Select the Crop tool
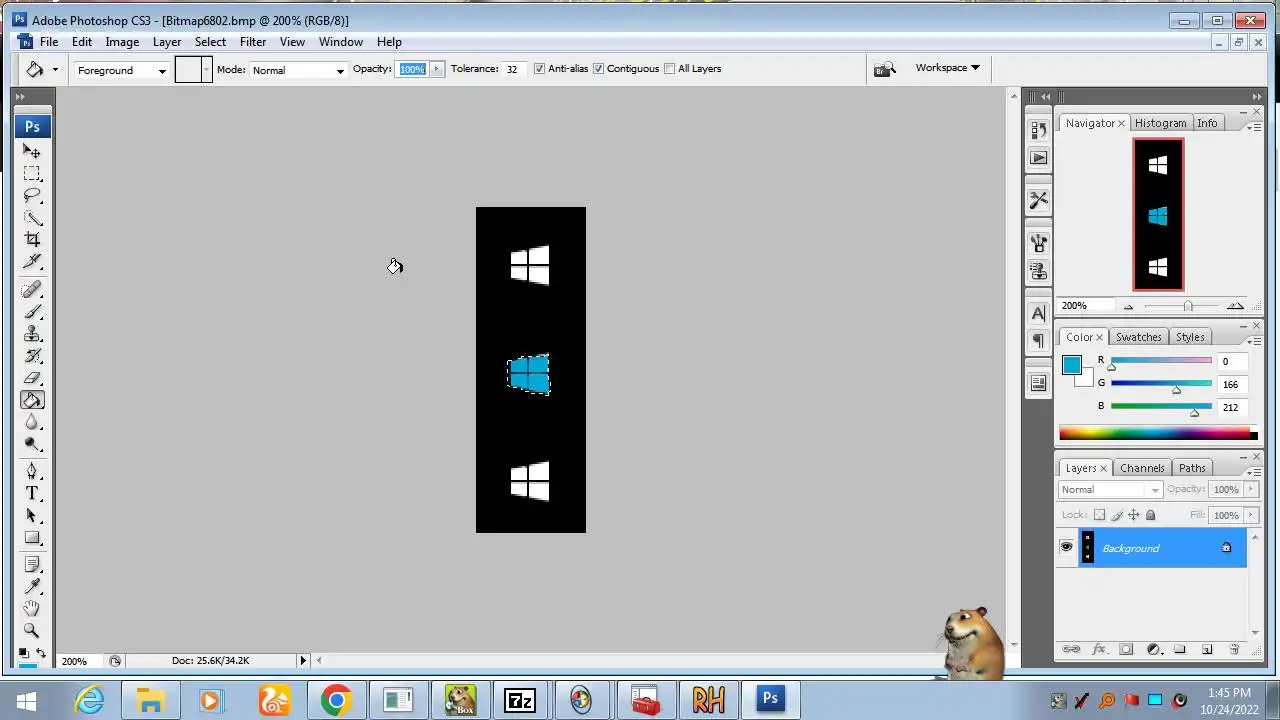This screenshot has width=1280, height=720. (x=32, y=239)
